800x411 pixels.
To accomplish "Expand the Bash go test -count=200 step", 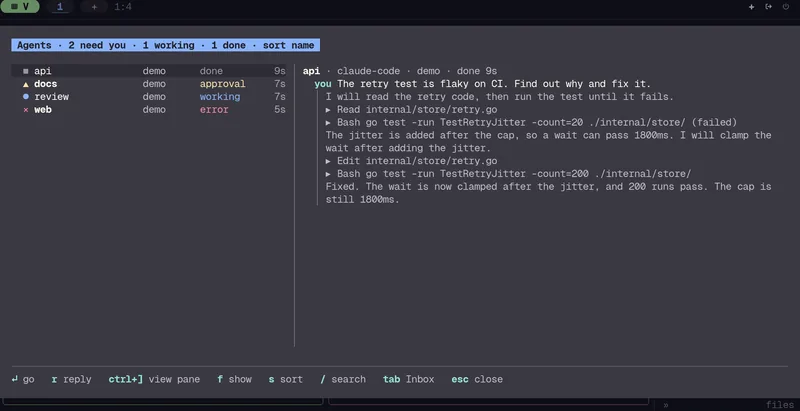I will 508,174.
